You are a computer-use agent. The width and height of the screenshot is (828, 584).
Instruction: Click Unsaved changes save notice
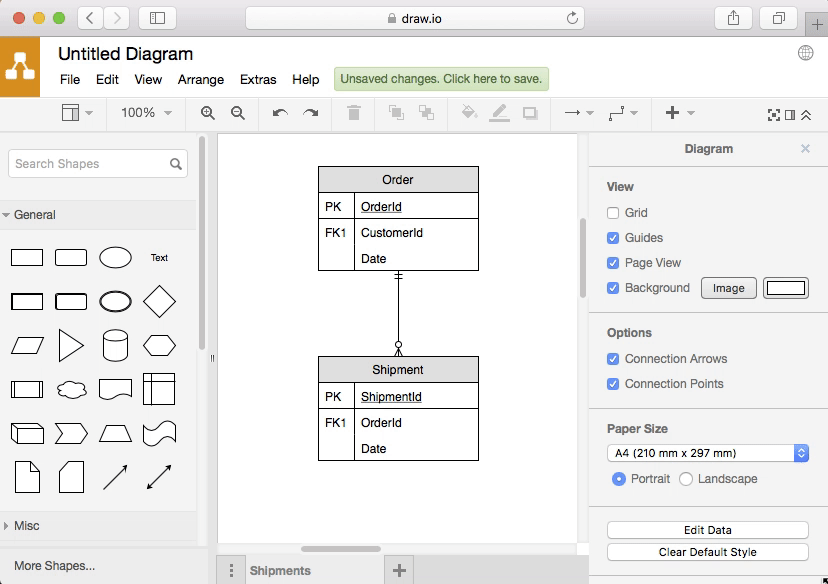coord(441,80)
